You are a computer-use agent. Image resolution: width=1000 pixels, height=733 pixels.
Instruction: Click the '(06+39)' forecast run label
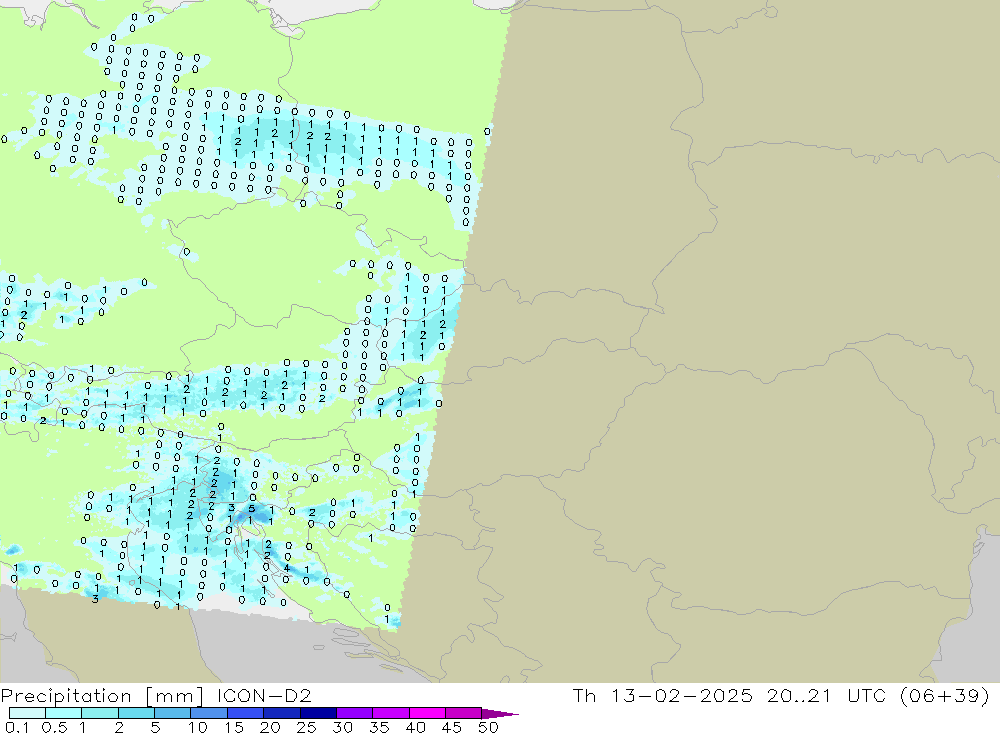pos(945,695)
